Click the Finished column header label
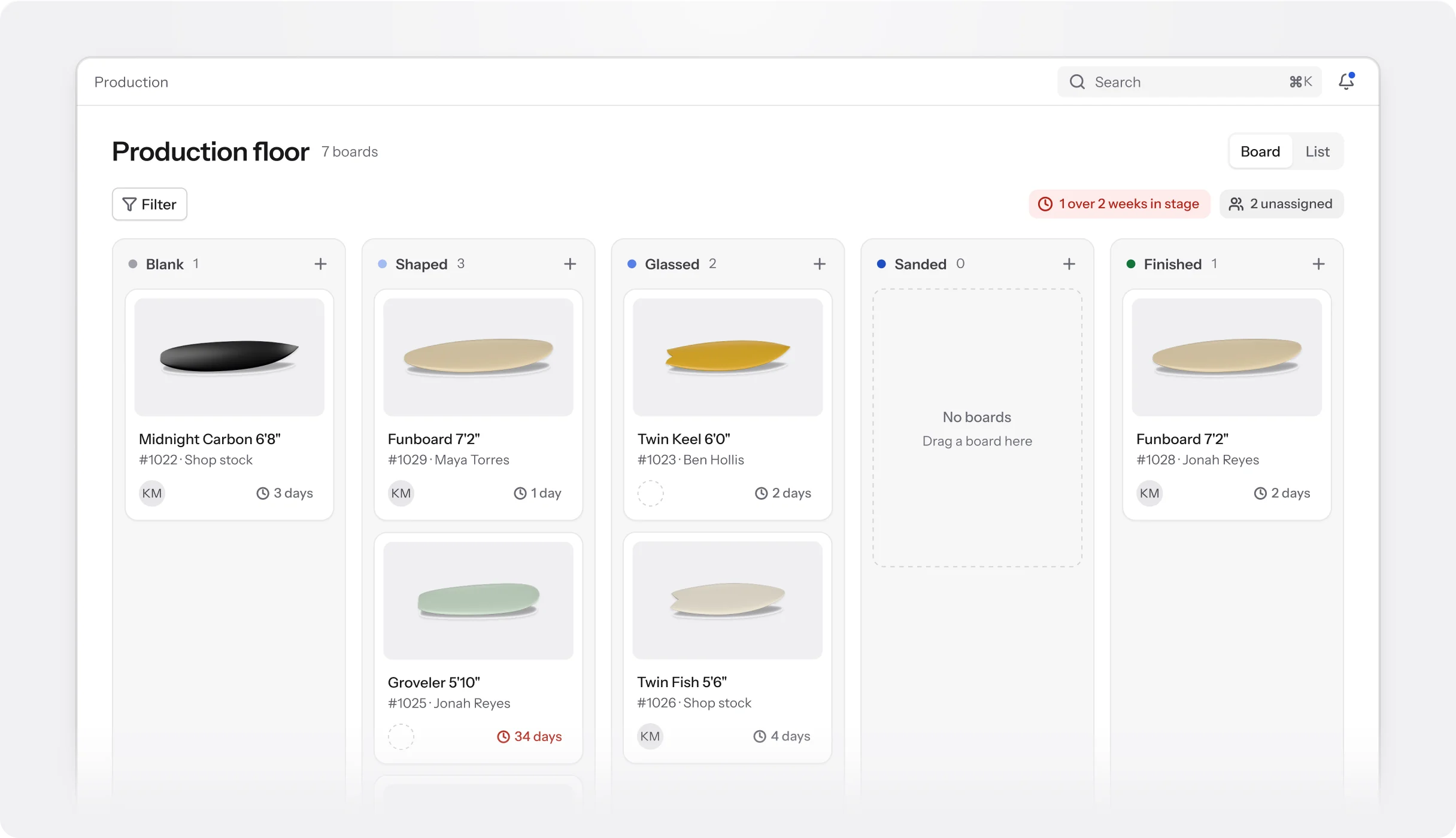The width and height of the screenshot is (1456, 838). (x=1172, y=264)
